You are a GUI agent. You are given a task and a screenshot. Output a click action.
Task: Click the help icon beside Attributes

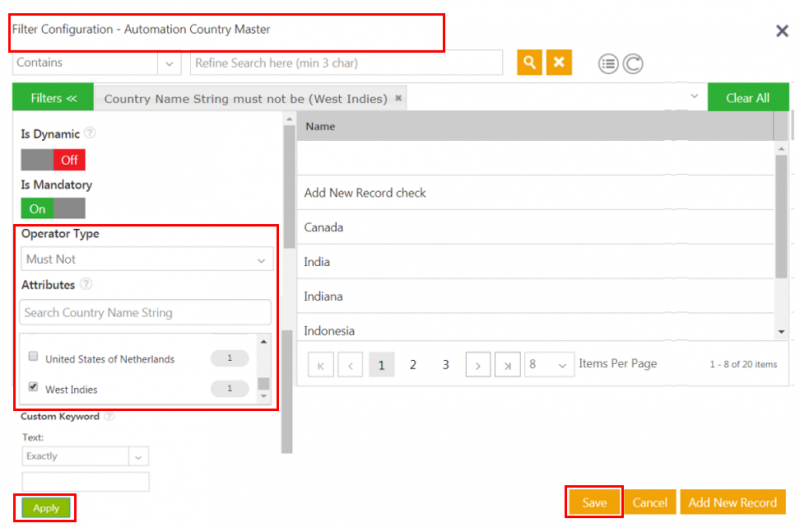87,285
